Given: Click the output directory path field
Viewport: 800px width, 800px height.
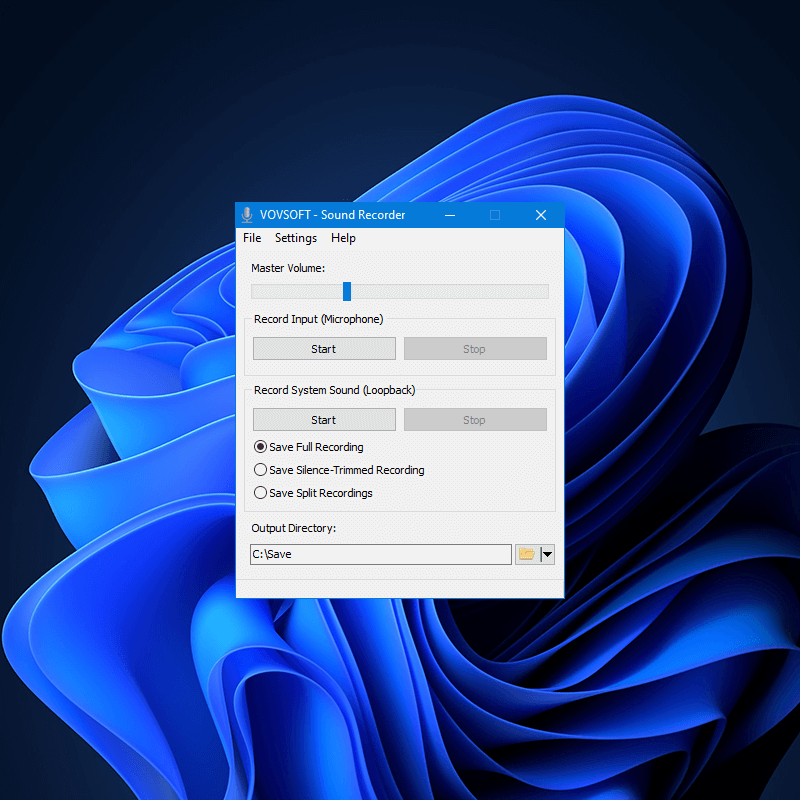Looking at the screenshot, I should click(380, 554).
